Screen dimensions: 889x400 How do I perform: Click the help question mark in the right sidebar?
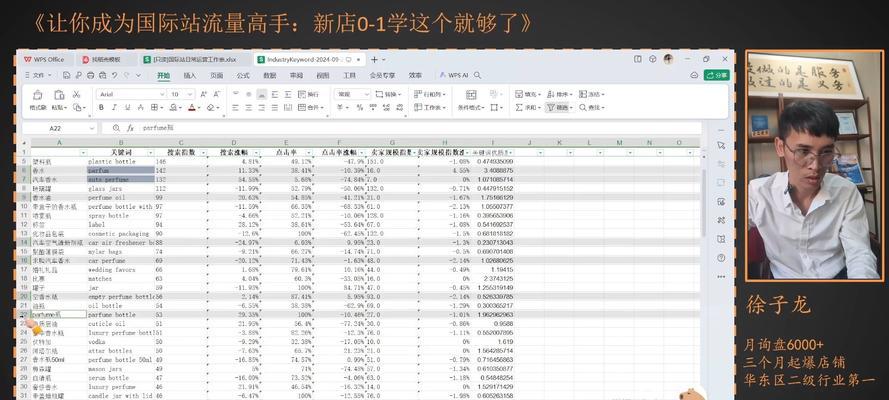(721, 257)
